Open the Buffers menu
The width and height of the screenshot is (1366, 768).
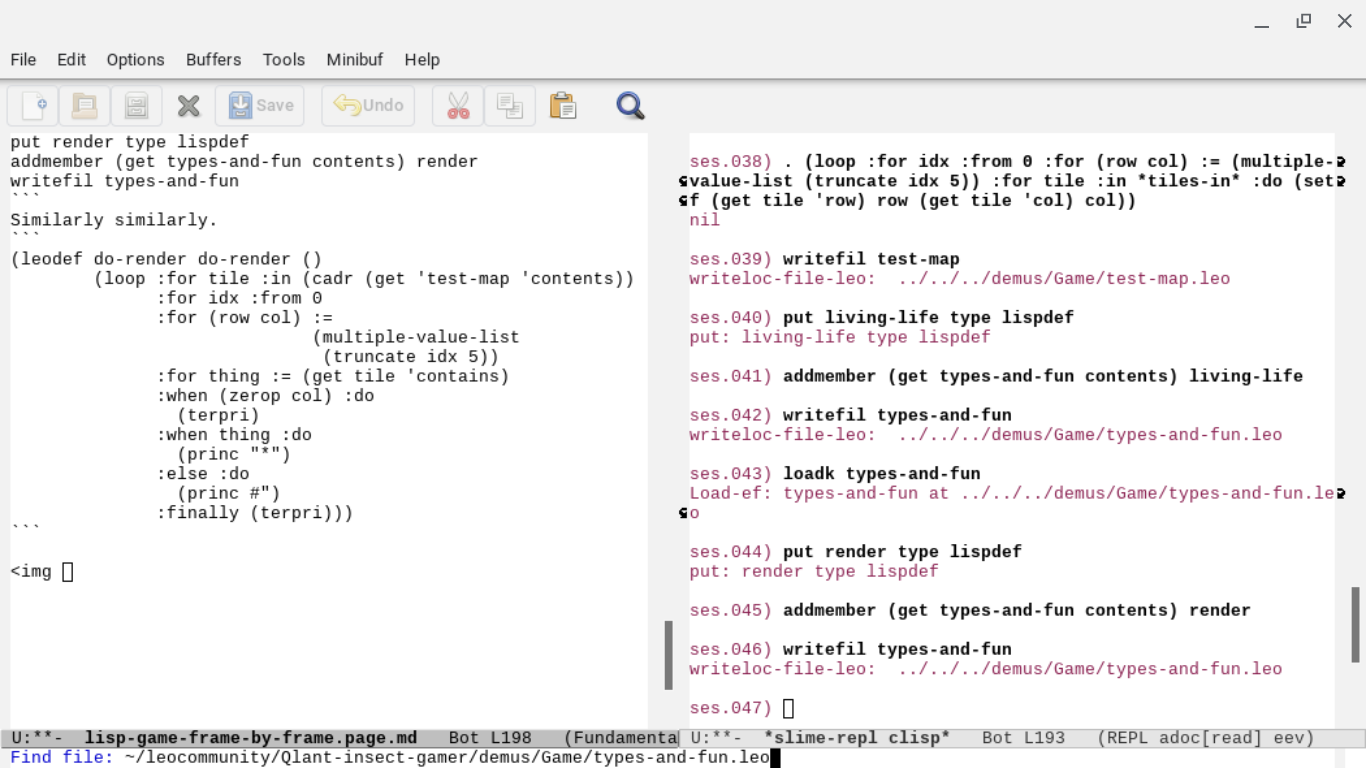213,60
